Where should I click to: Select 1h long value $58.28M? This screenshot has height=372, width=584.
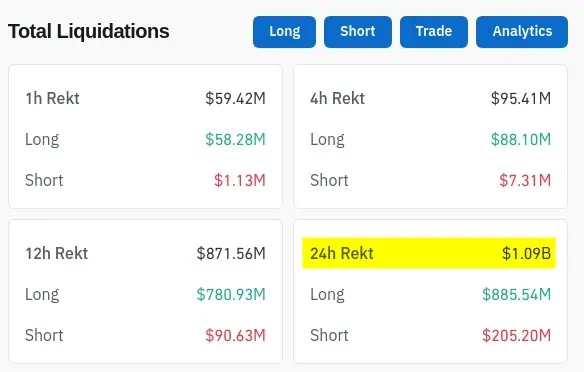tap(235, 140)
